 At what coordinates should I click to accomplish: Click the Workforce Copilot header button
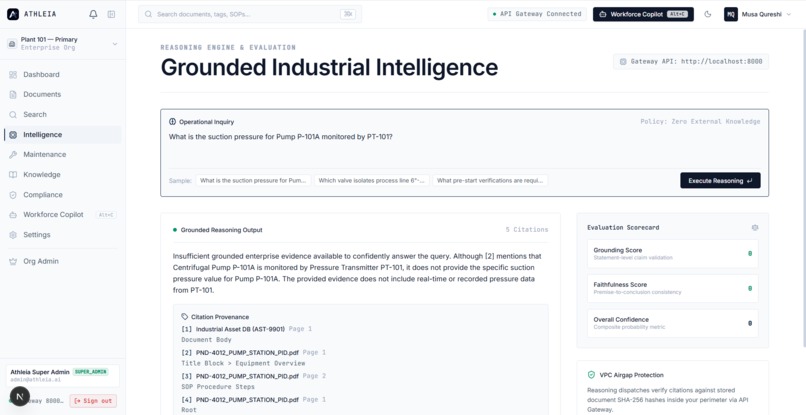(x=643, y=14)
